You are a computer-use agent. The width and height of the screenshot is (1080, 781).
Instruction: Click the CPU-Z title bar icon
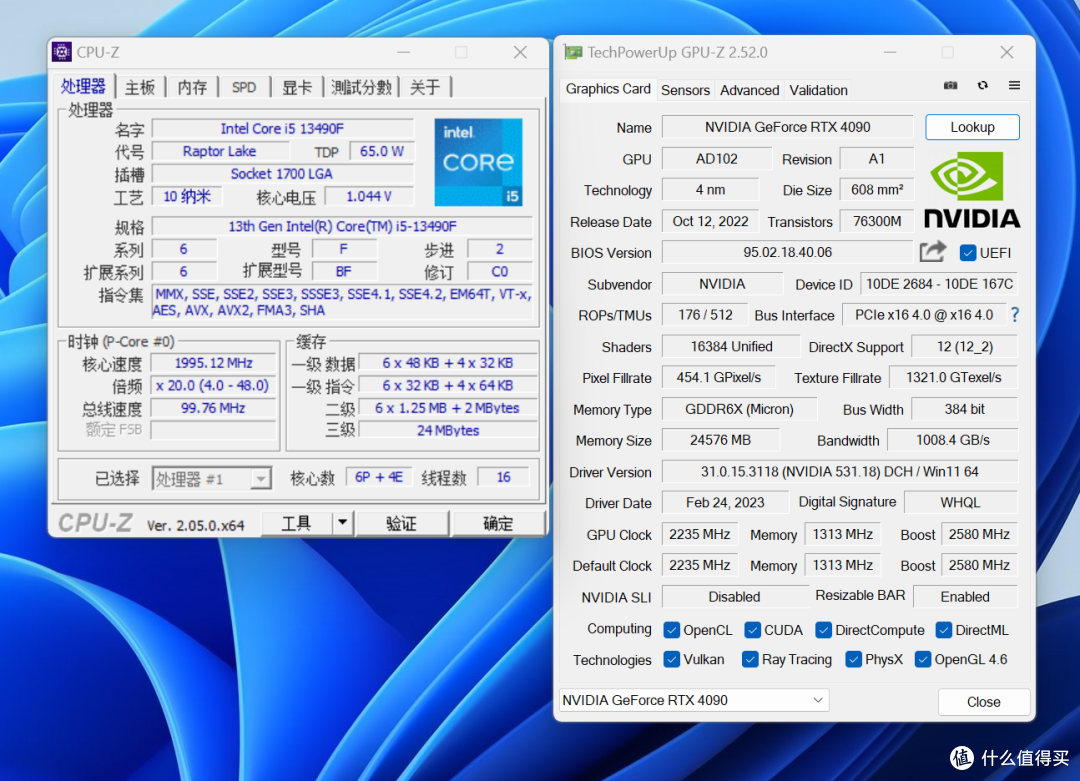click(62, 52)
